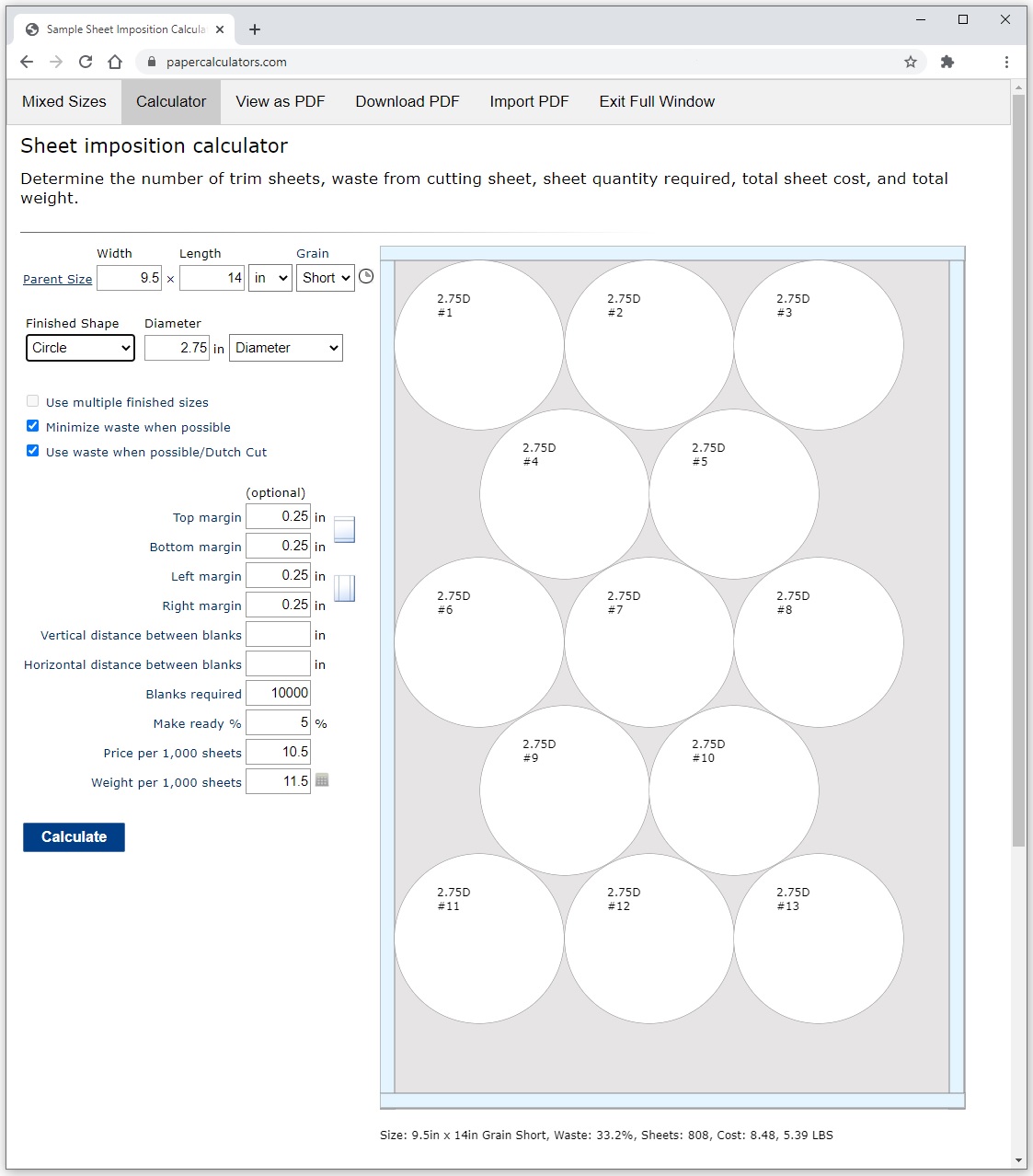
Task: Open the Diameter measurement type dropdown
Action: [286, 348]
